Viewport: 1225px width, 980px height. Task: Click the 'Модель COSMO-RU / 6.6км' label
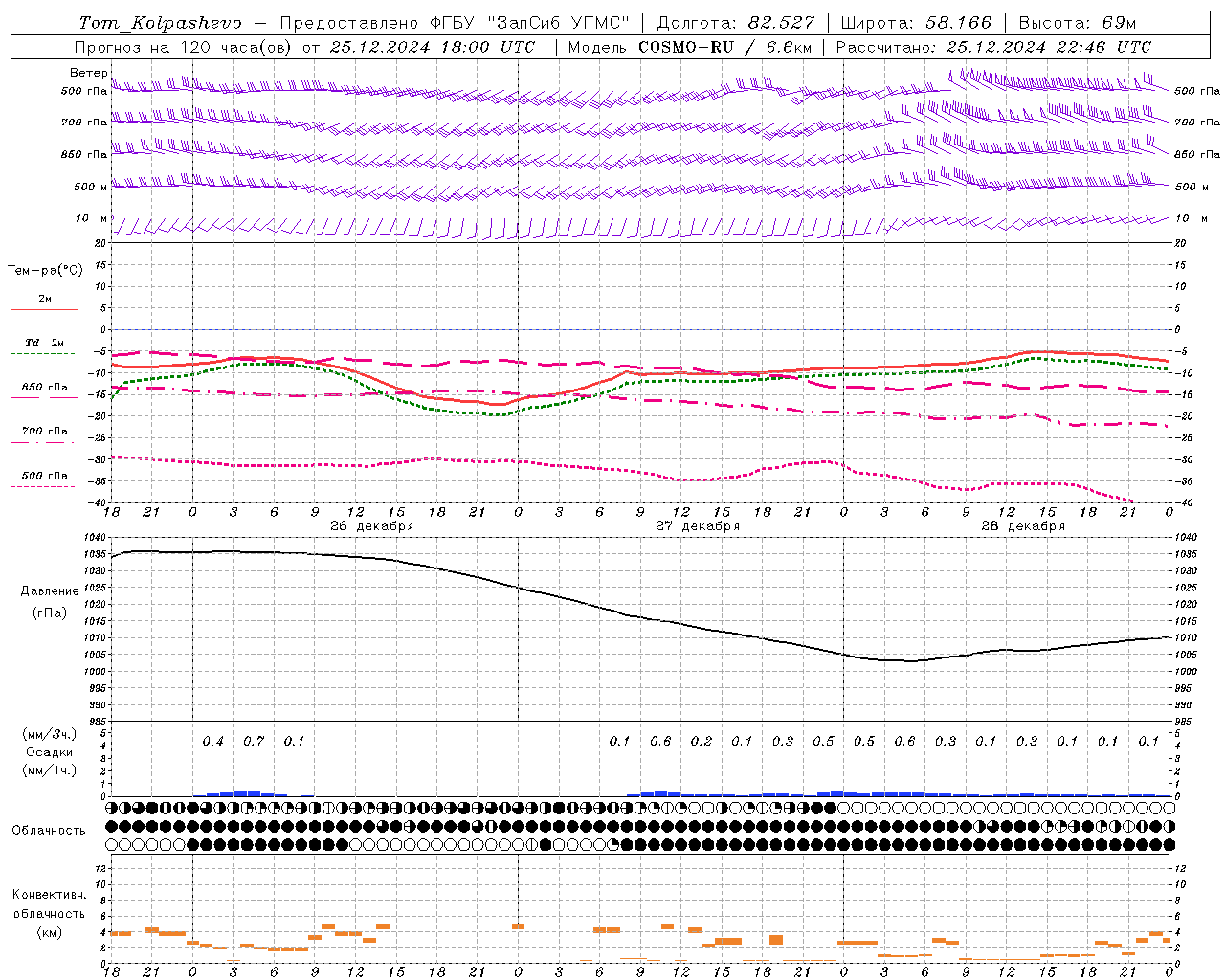[690, 47]
